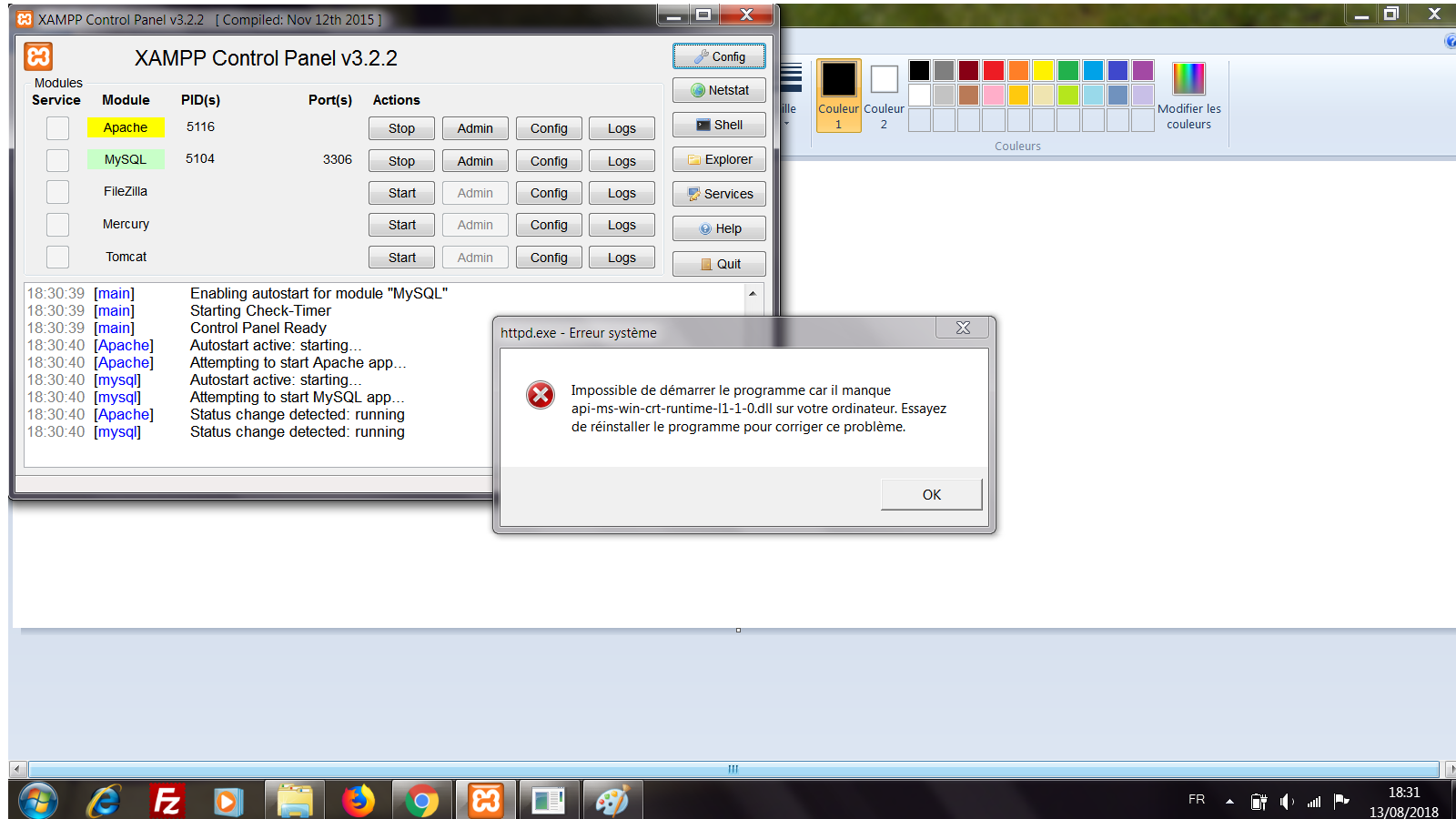Confirm the httpd.exe error with OK
The image size is (1456, 819).
tap(931, 494)
